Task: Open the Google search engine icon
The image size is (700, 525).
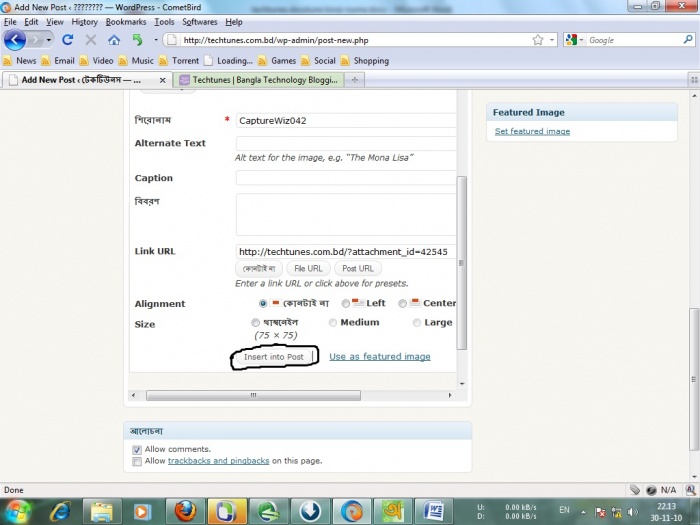Action: [x=571, y=40]
